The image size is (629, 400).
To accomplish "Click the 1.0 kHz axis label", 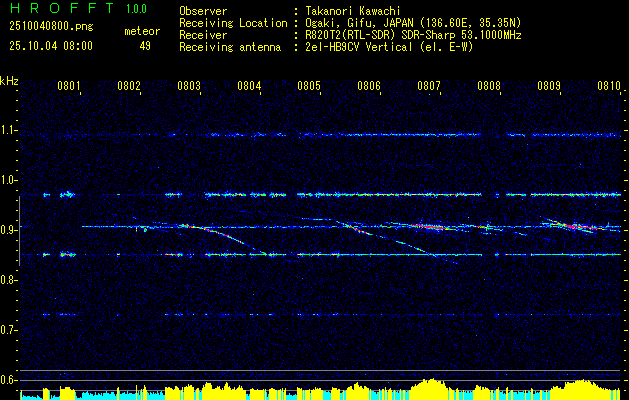I will point(8,180).
